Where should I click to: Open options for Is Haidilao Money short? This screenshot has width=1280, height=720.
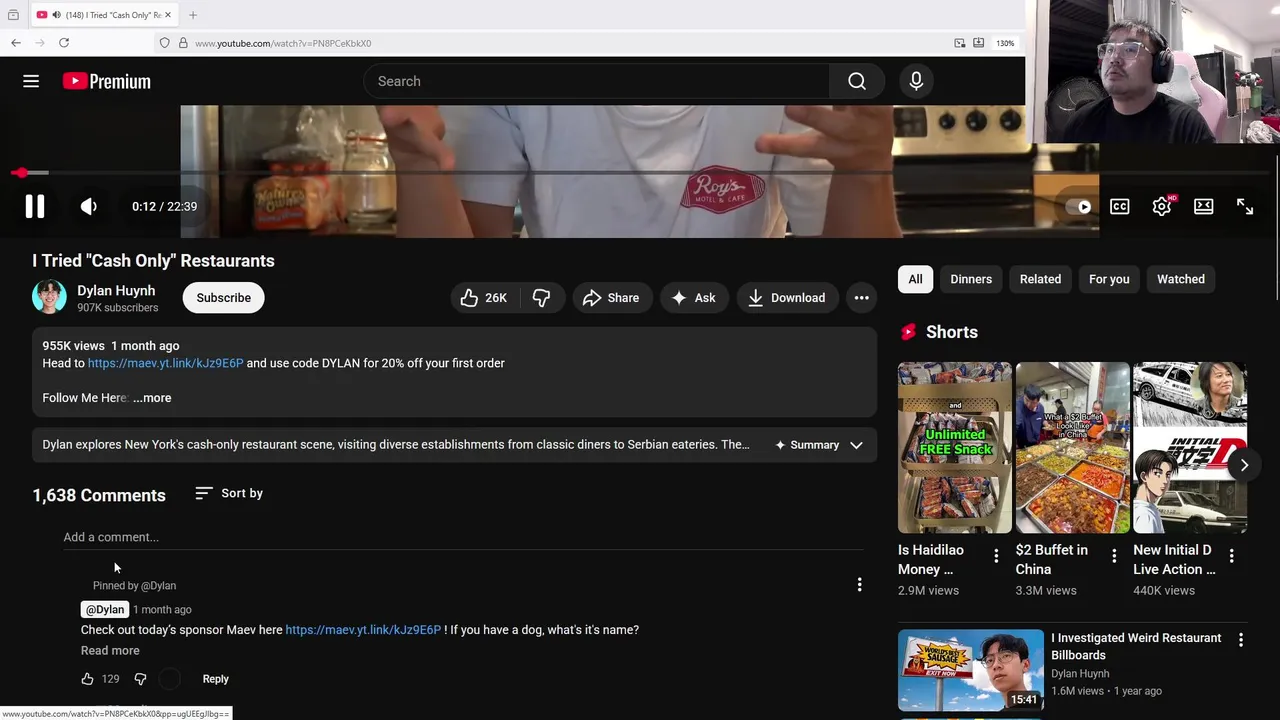tap(996, 556)
